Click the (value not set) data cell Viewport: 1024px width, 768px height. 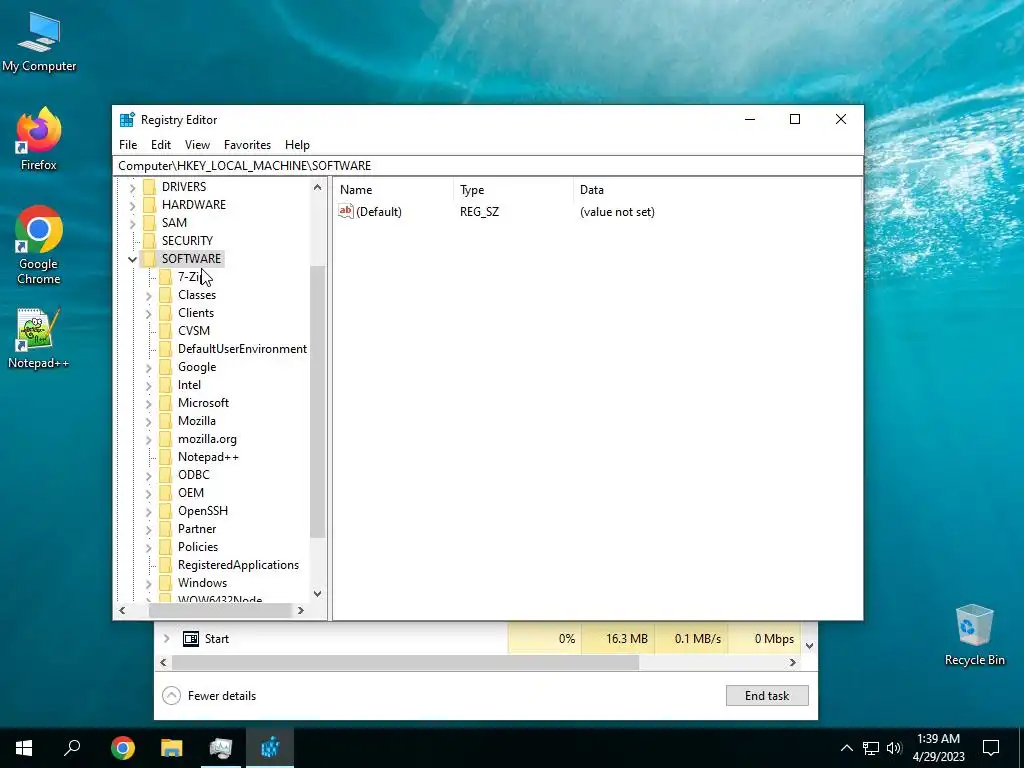617,212
